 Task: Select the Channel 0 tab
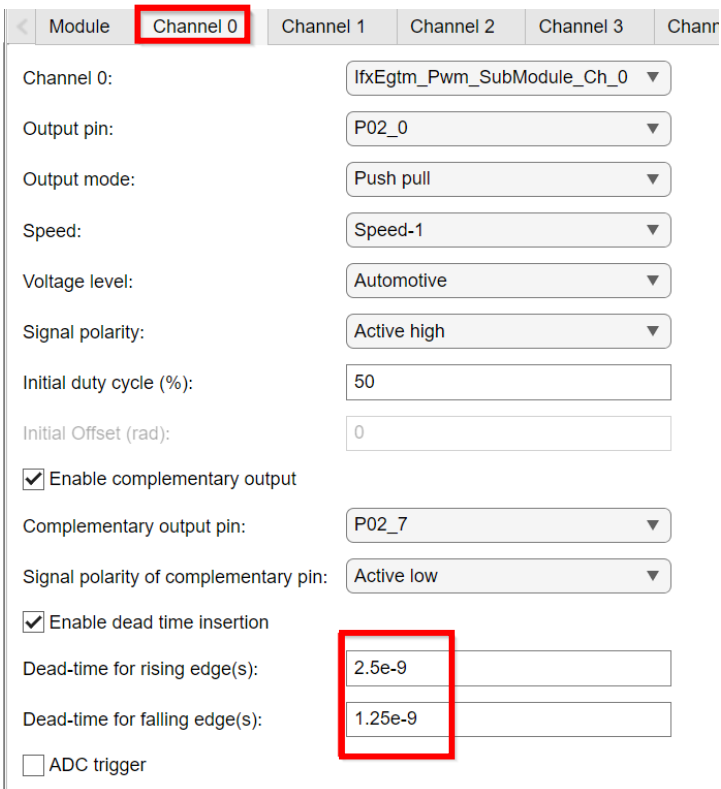click(195, 26)
